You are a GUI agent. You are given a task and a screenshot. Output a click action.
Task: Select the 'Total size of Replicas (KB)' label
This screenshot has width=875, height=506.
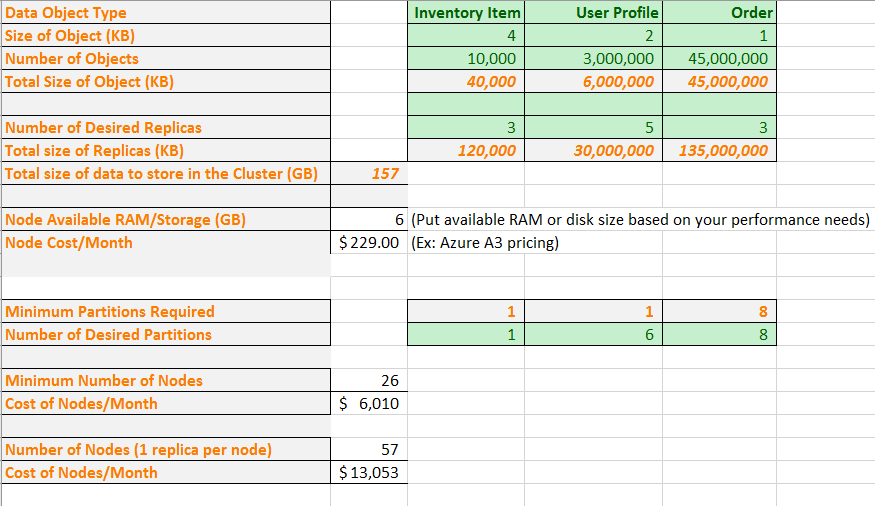click(166, 151)
